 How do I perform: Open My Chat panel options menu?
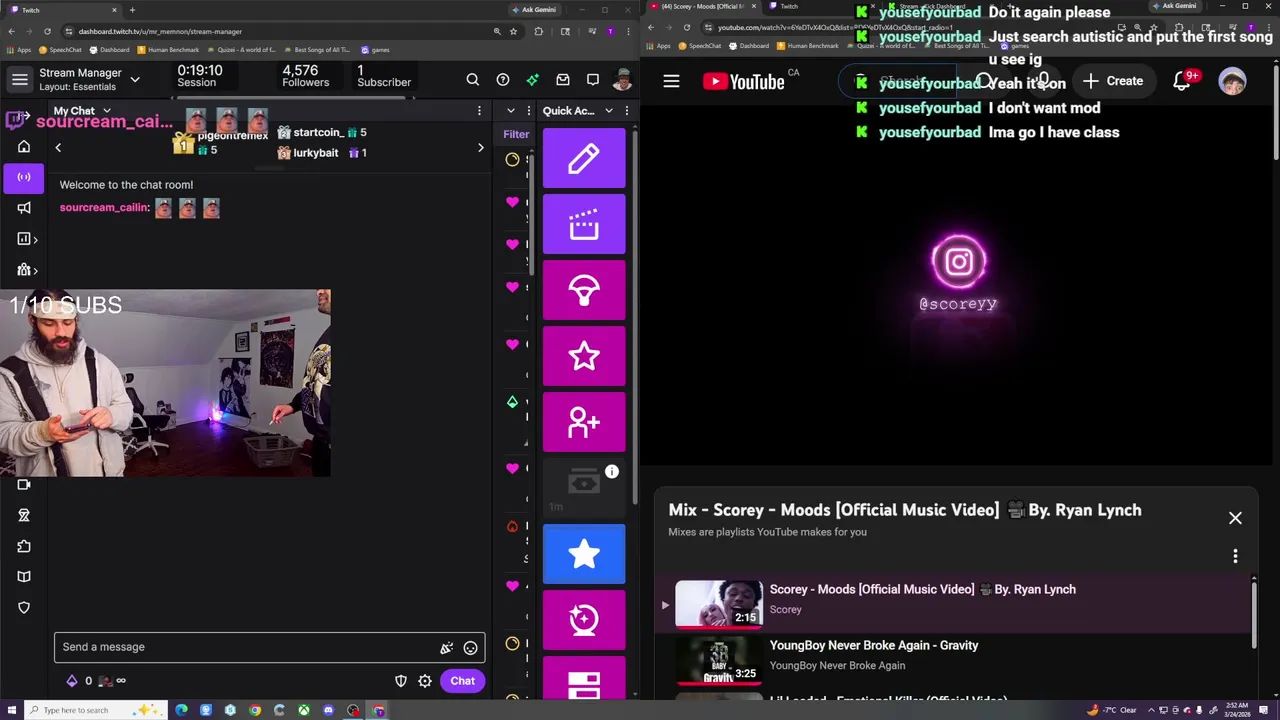click(479, 111)
